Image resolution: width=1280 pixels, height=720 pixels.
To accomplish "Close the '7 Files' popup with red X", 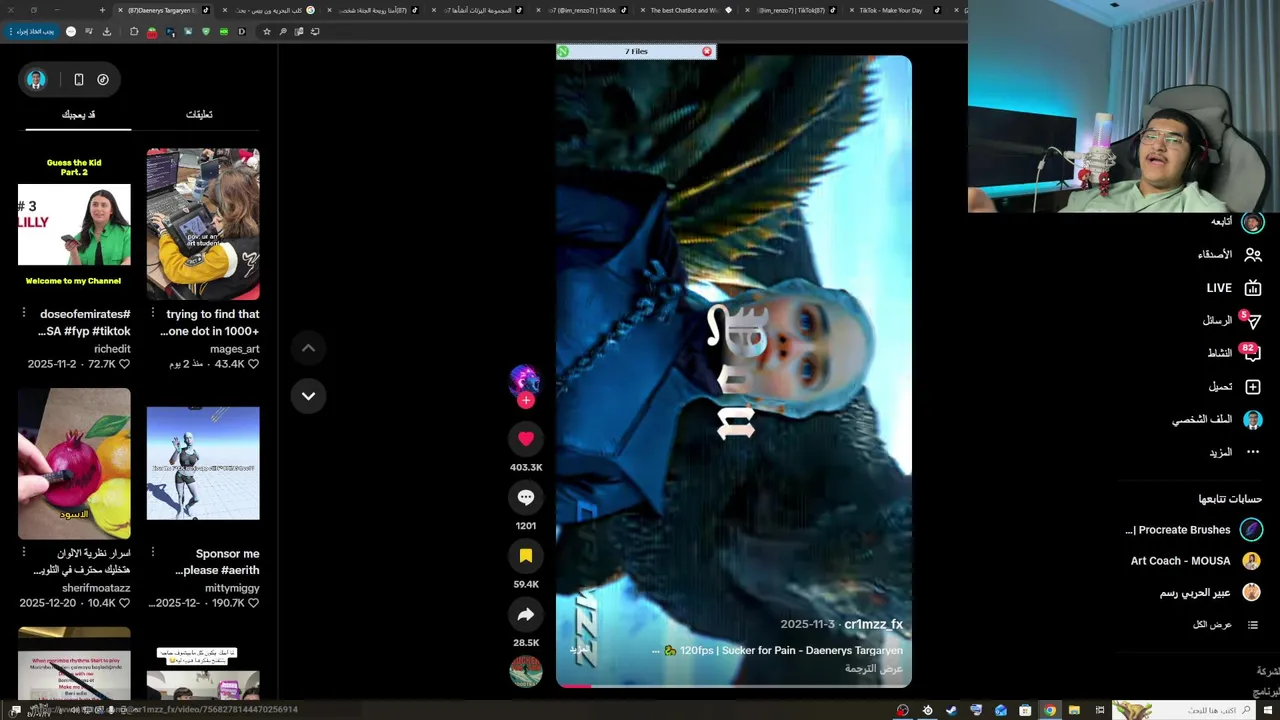I will coord(707,51).
